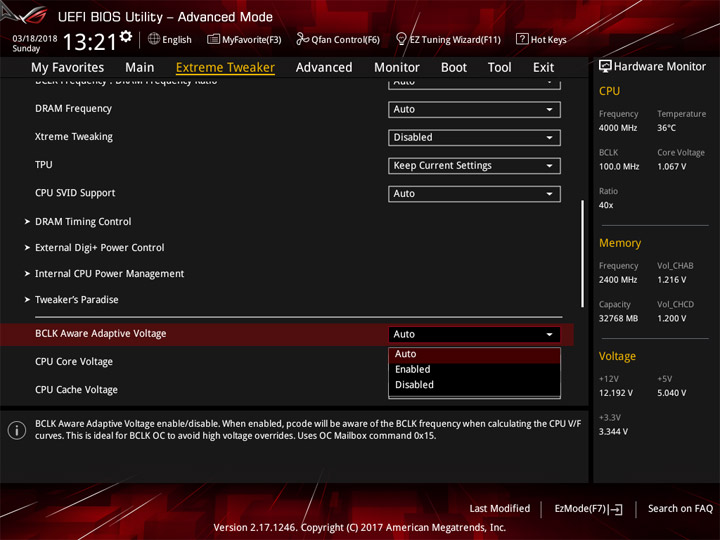Open Qfan Control fan icon

tap(302, 39)
